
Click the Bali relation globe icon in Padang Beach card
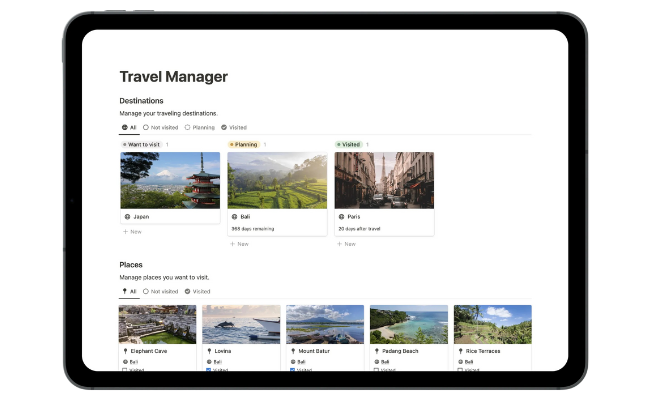point(376,362)
